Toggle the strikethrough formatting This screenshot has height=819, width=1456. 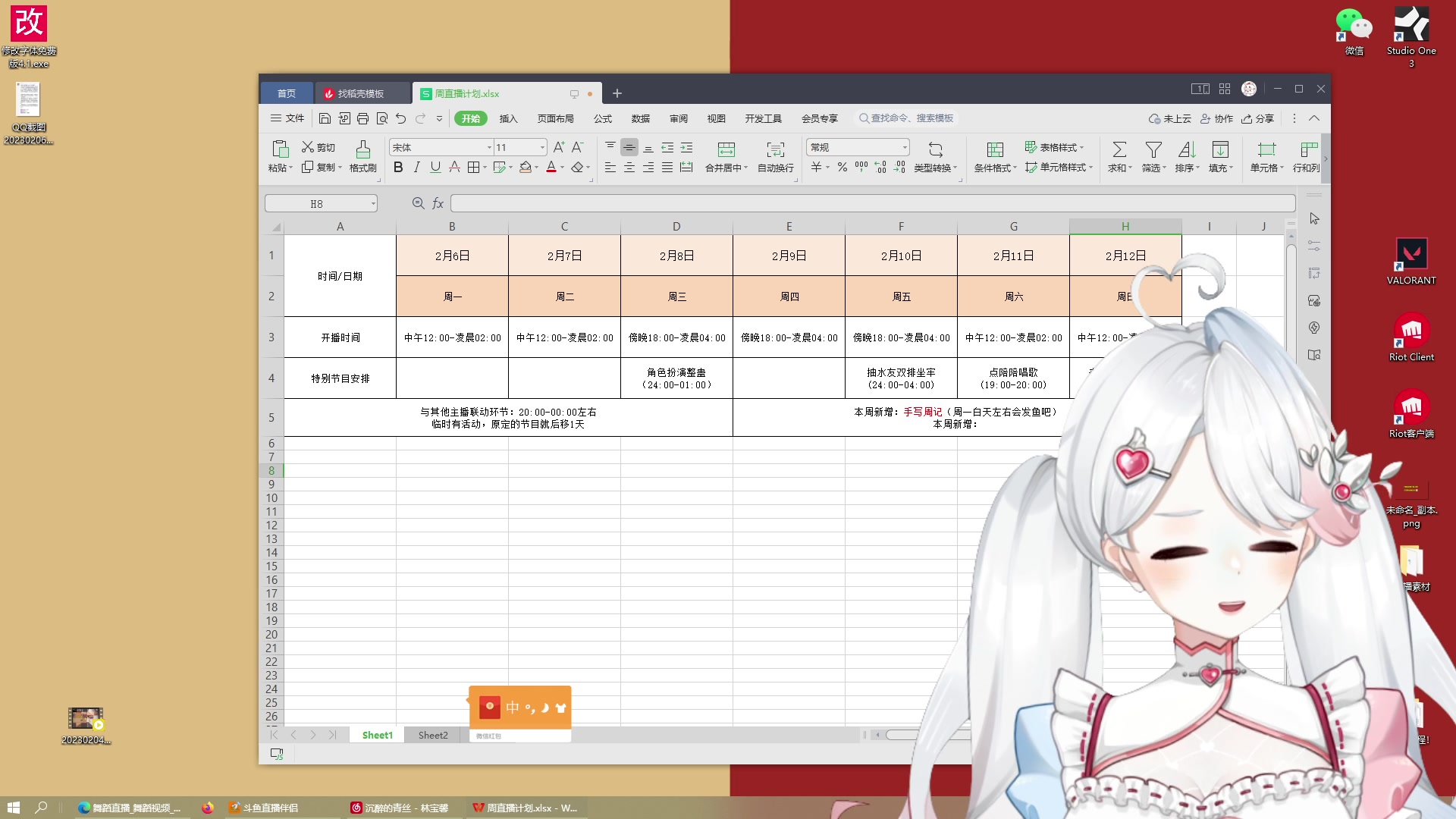click(x=453, y=168)
